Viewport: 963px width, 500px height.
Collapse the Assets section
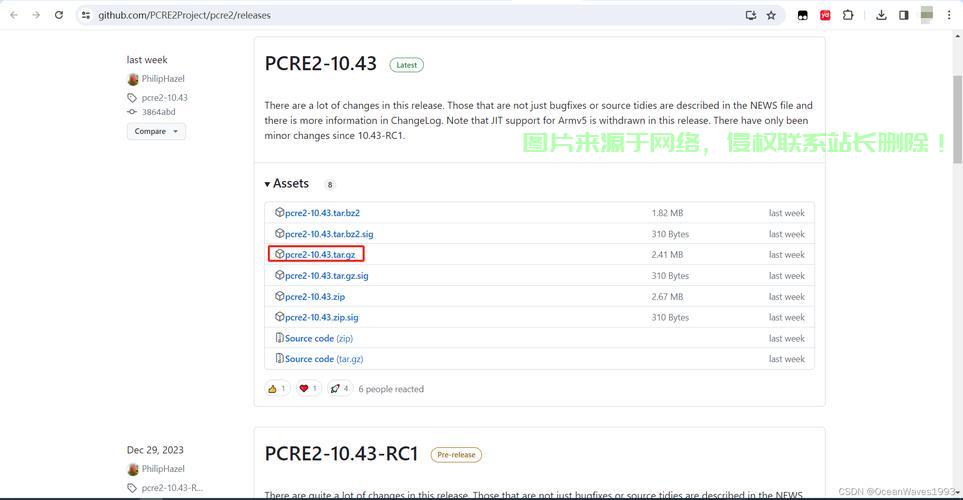coord(287,184)
